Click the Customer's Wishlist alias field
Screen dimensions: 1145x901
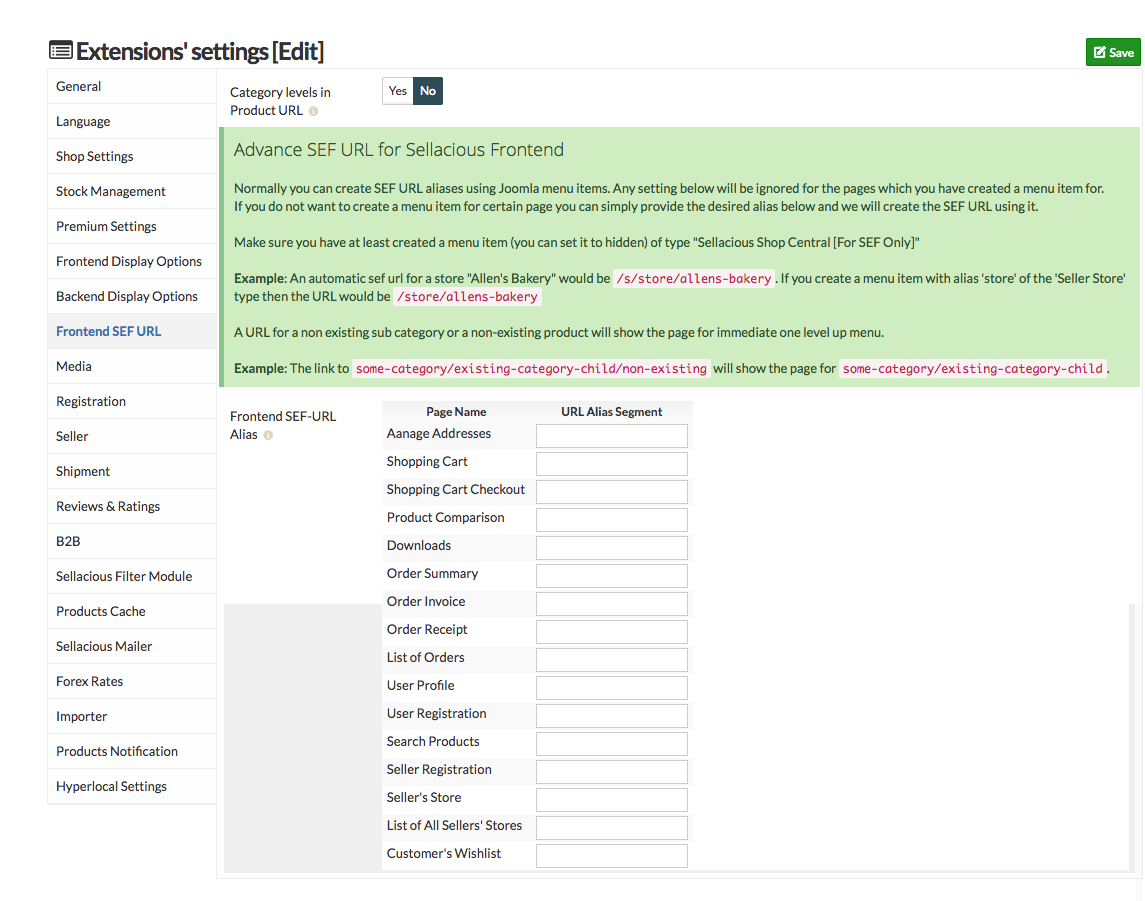pos(612,856)
